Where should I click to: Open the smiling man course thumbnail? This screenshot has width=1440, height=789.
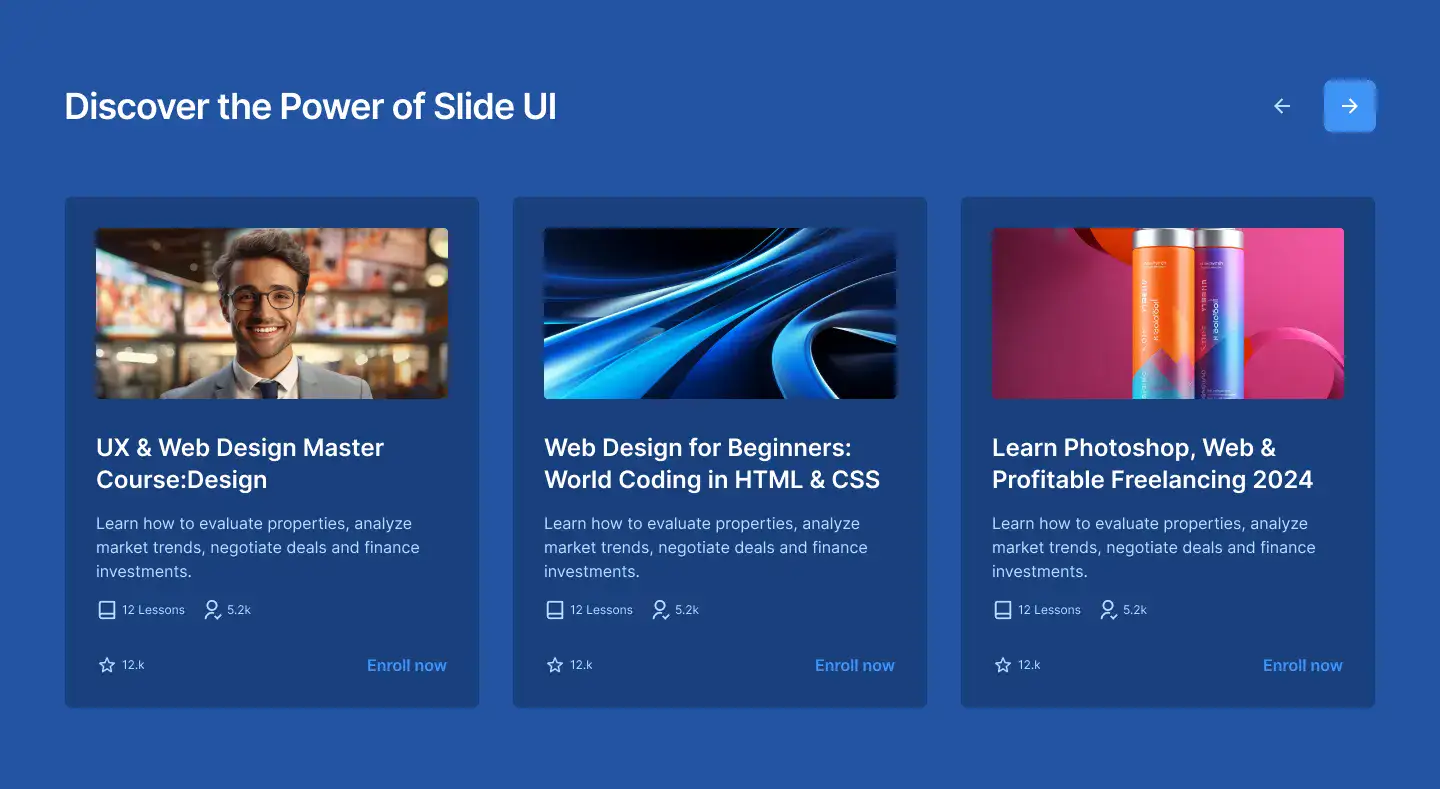tap(272, 313)
